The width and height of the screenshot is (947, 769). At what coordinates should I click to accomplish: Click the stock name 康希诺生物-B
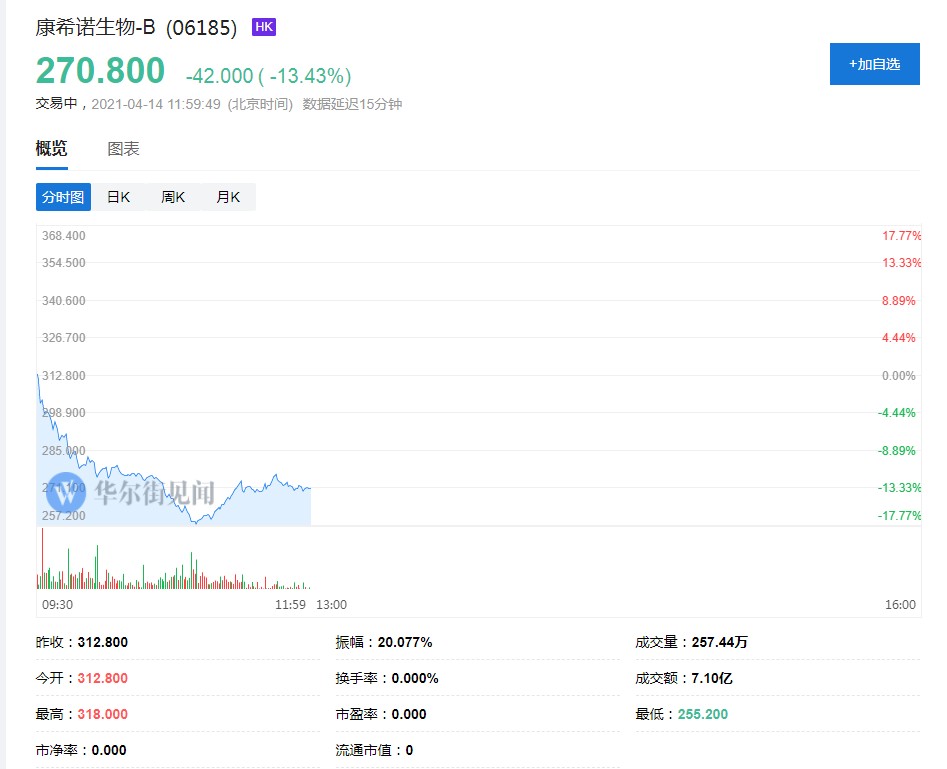(95, 28)
